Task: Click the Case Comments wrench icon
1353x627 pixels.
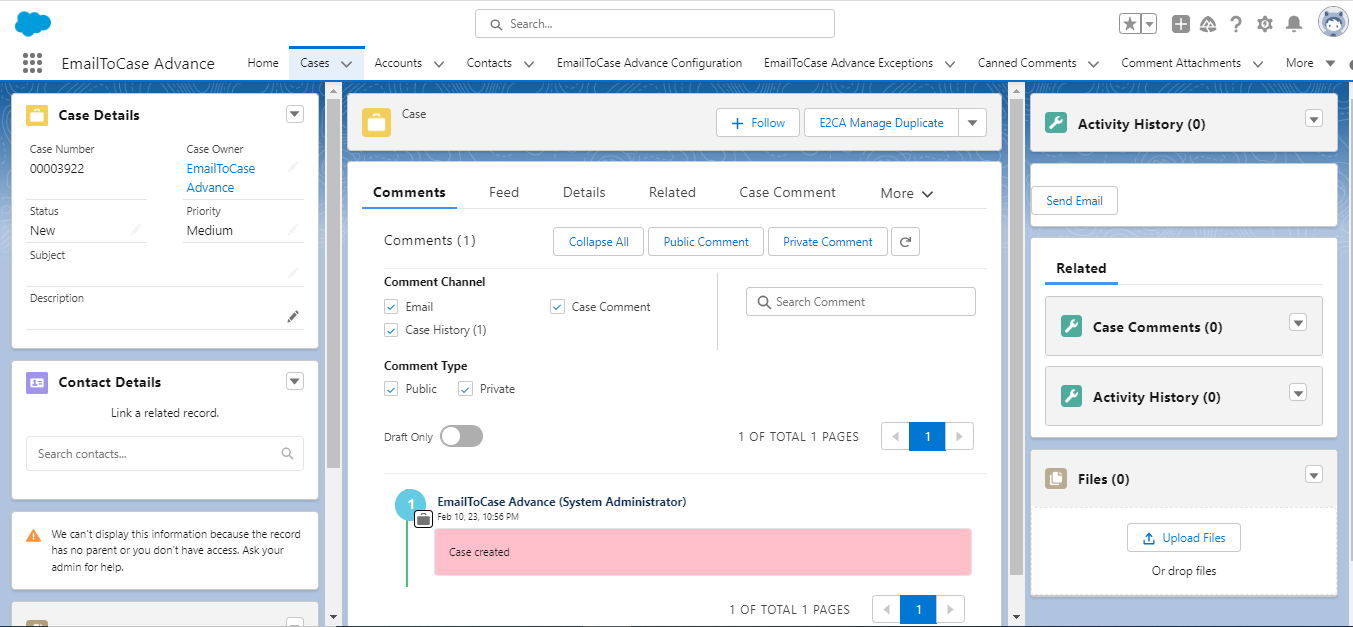Action: point(1071,327)
